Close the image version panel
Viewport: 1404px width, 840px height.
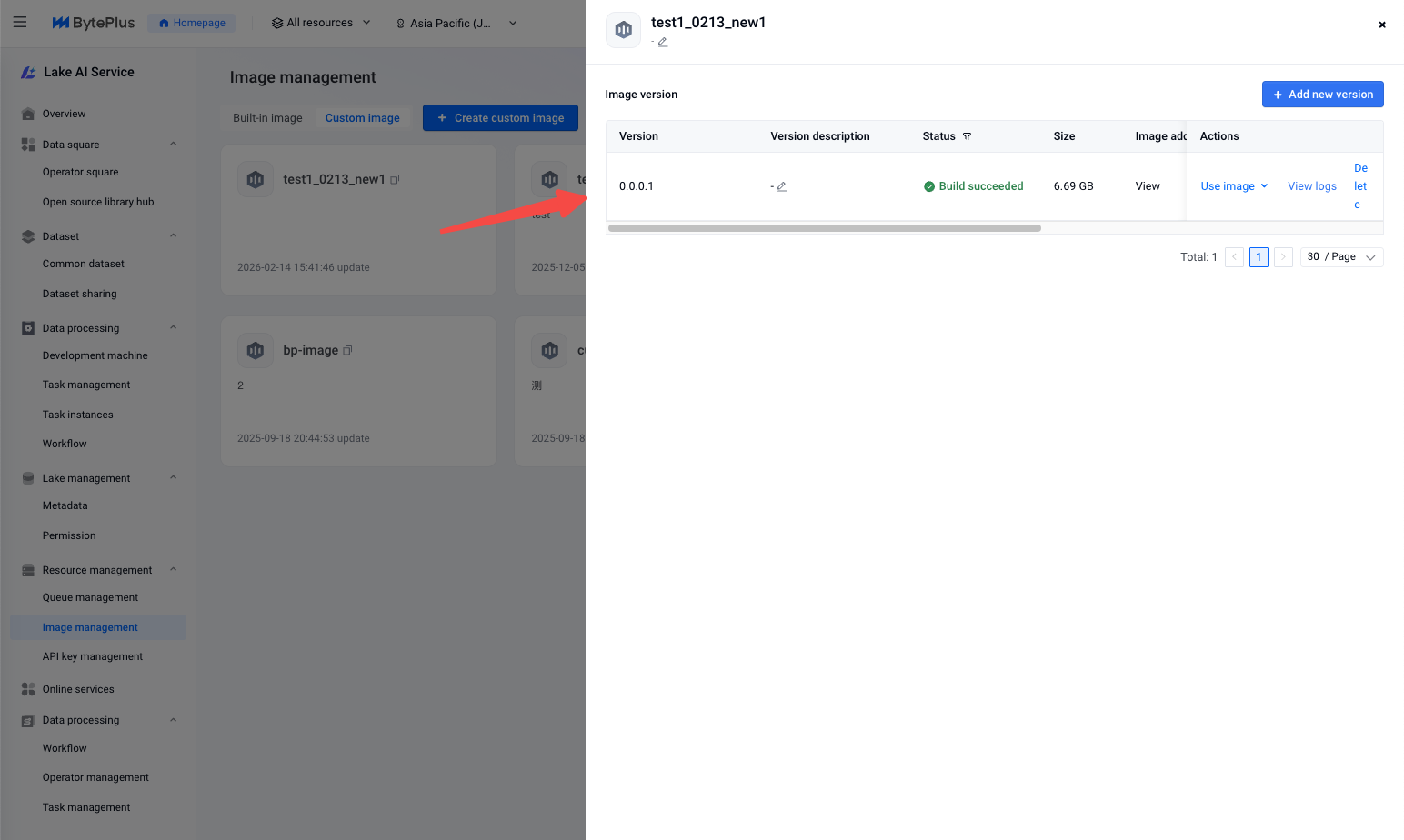(1381, 25)
